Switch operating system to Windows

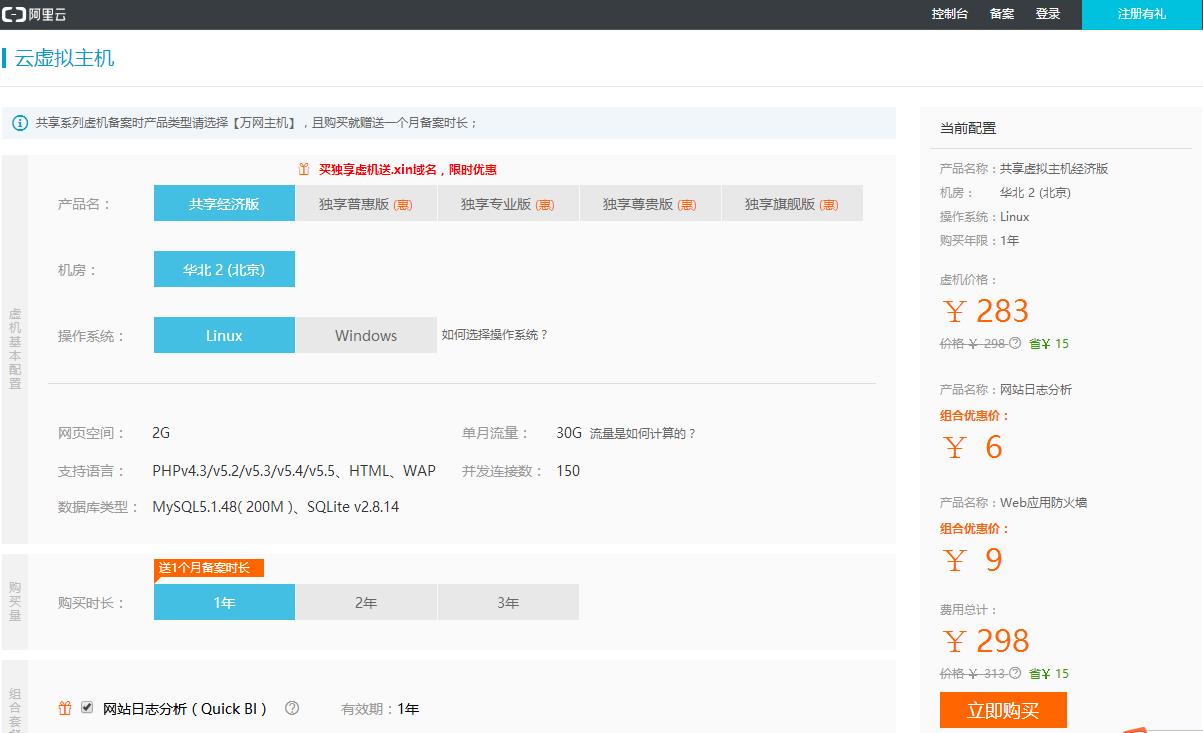(x=366, y=335)
